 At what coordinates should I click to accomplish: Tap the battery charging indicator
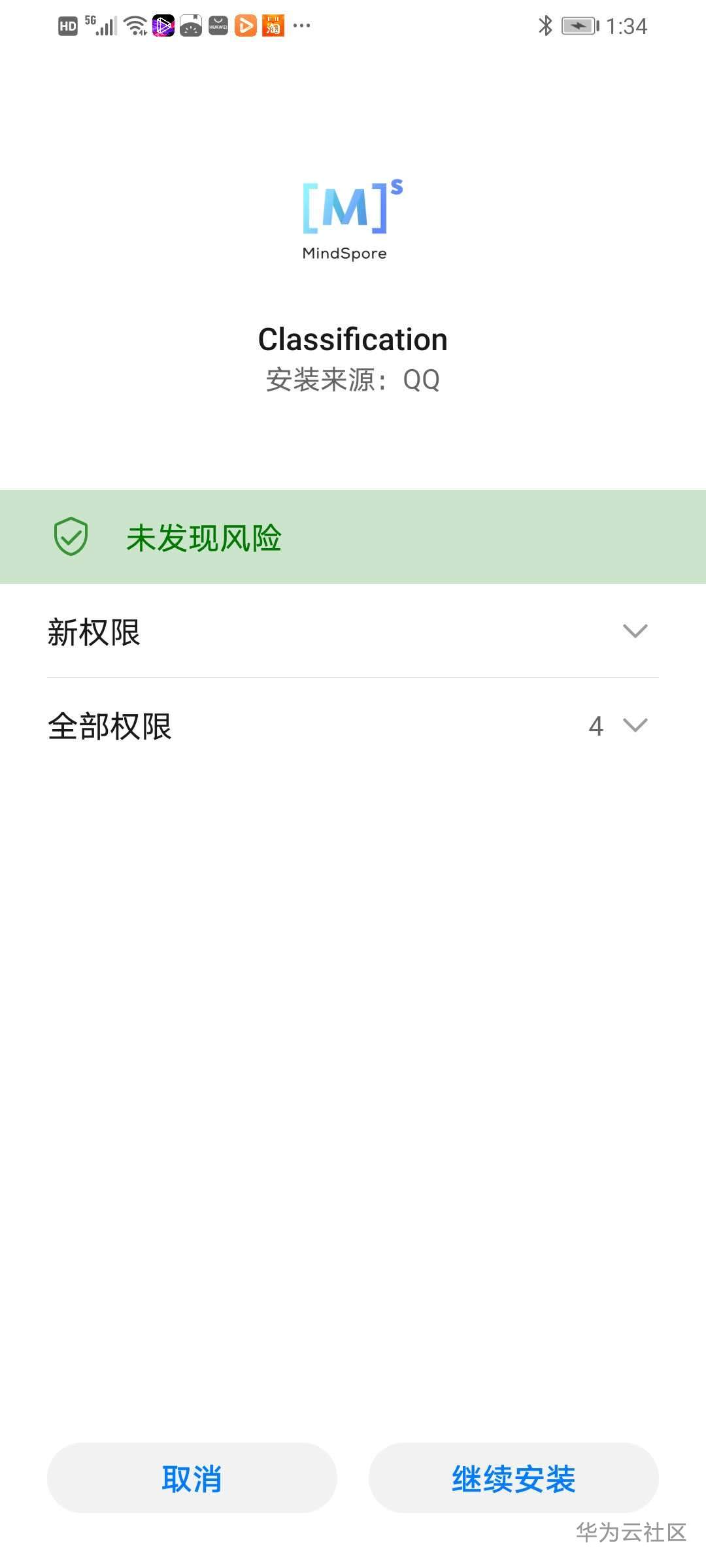580,26
